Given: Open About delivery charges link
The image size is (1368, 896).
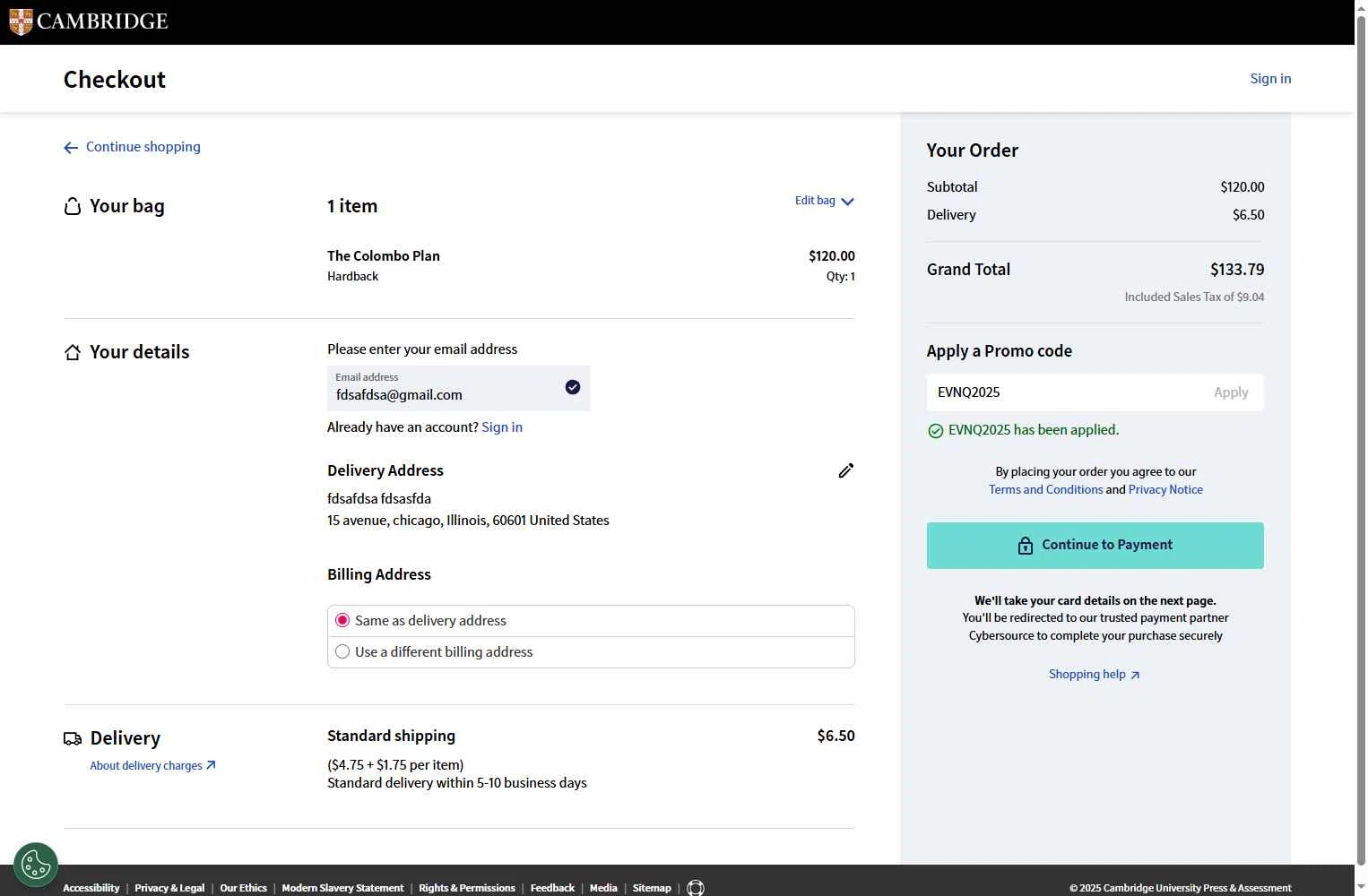Looking at the screenshot, I should click(145, 765).
